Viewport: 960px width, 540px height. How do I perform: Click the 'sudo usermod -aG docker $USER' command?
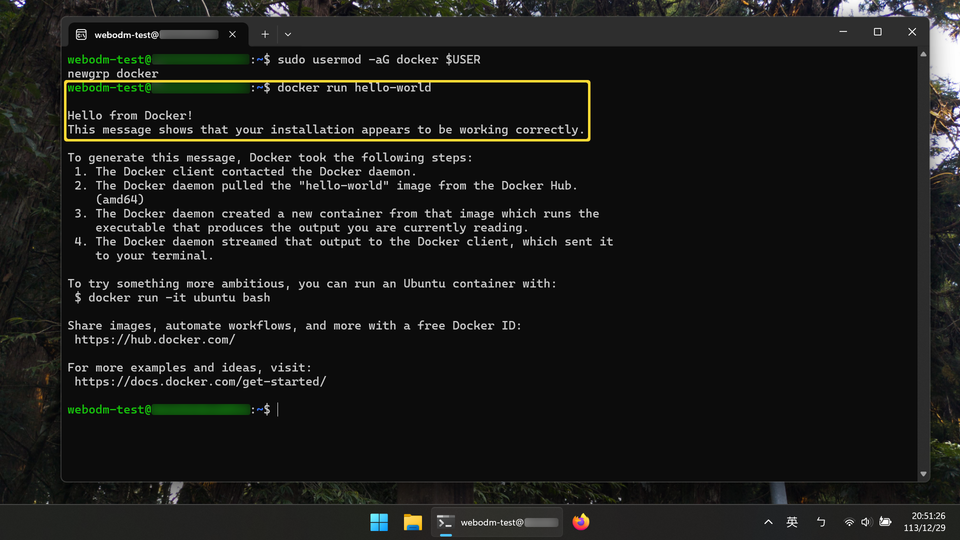coord(379,59)
